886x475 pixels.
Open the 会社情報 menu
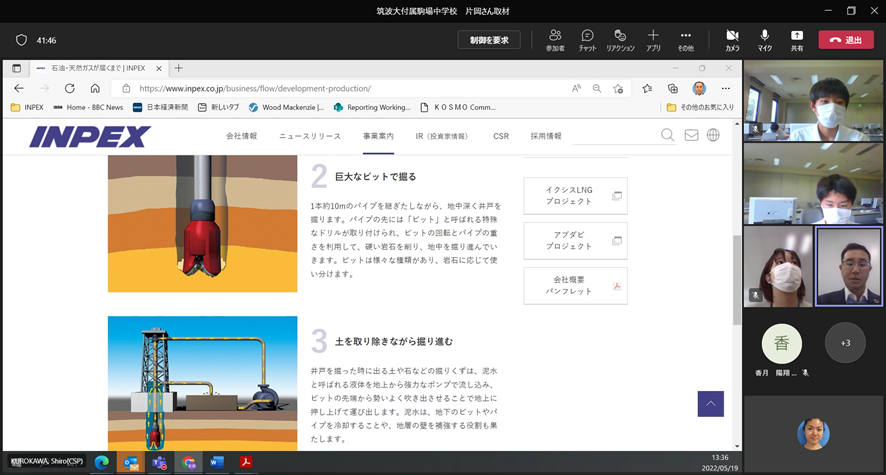click(241, 136)
